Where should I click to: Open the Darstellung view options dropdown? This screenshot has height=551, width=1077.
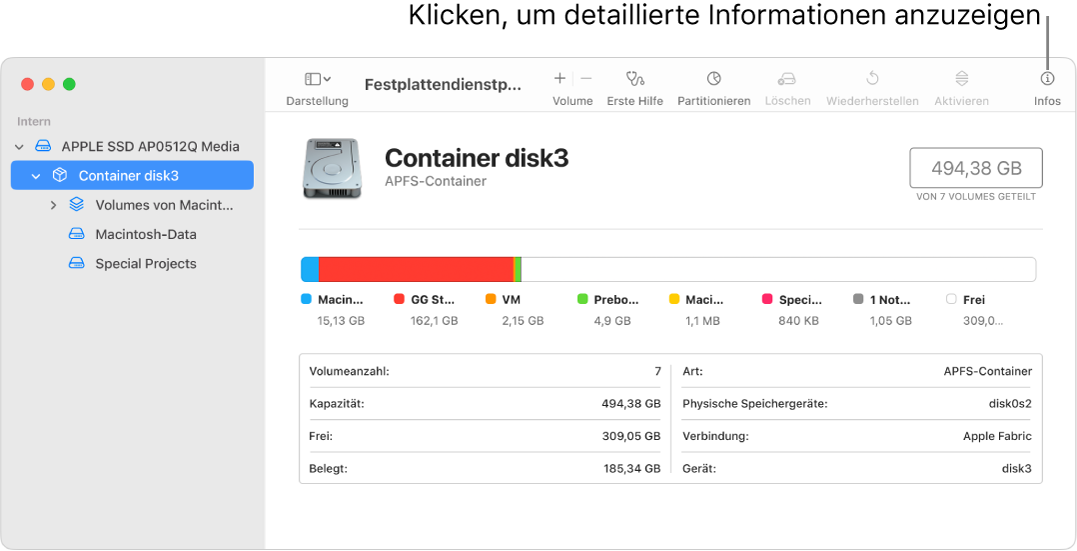click(317, 79)
